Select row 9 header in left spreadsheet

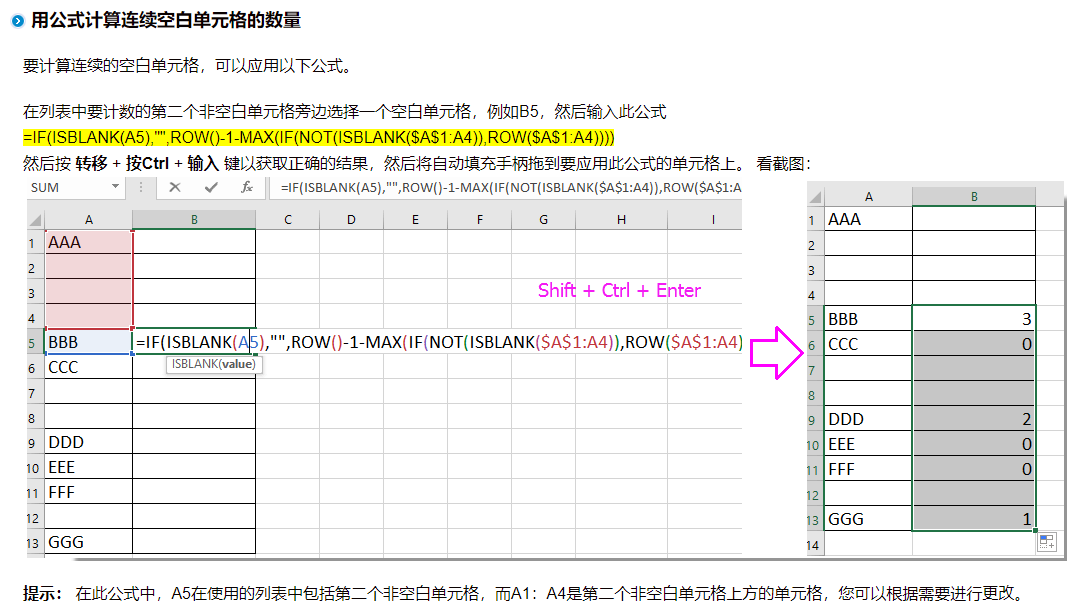pyautogui.click(x=33, y=442)
